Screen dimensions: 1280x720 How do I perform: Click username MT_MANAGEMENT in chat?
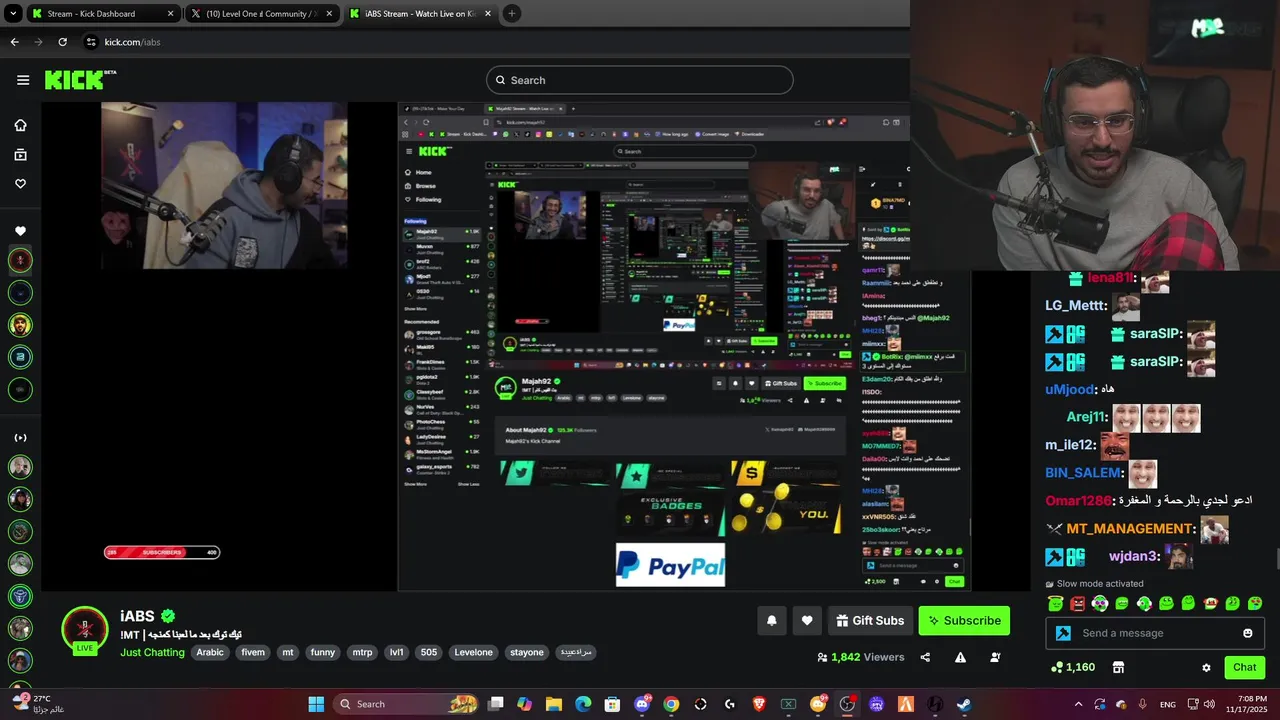tap(1130, 529)
